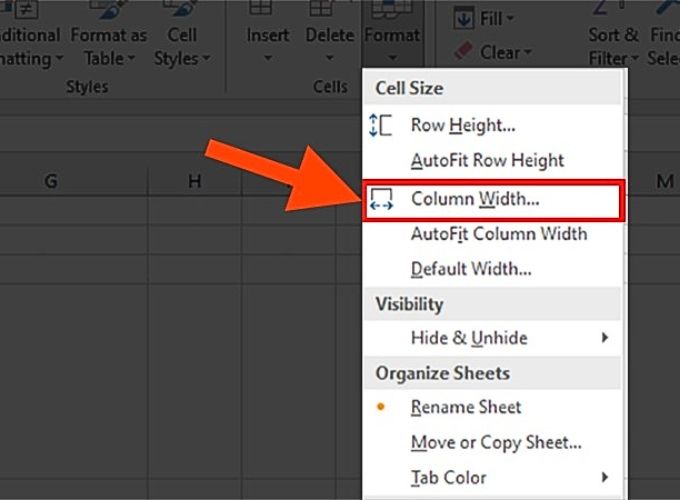Click the Clear eraser icon

(x=463, y=52)
